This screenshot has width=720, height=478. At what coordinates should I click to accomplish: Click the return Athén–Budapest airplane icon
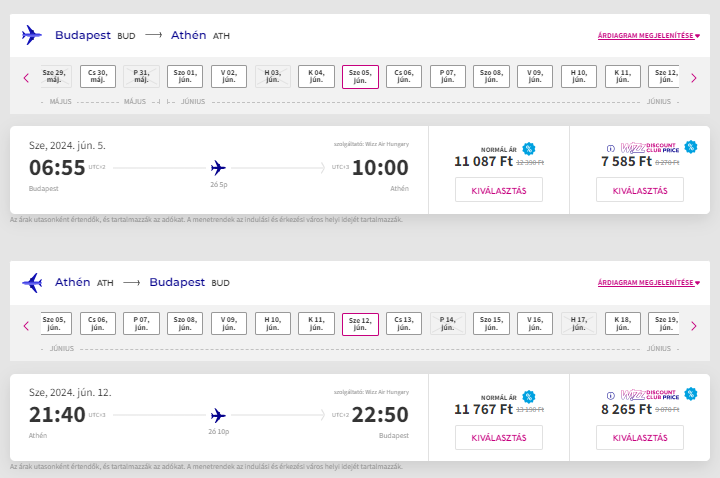pos(32,282)
